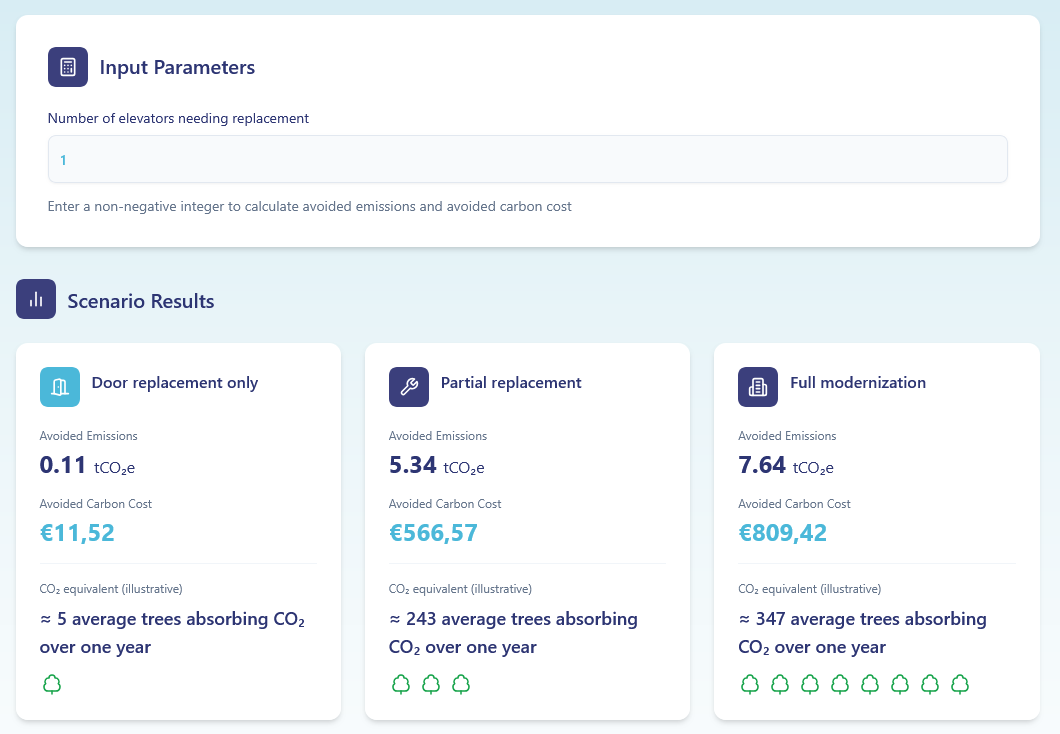This screenshot has height=734, width=1060.
Task: Click the €809,42 avoided carbon cost value
Action: tap(782, 533)
